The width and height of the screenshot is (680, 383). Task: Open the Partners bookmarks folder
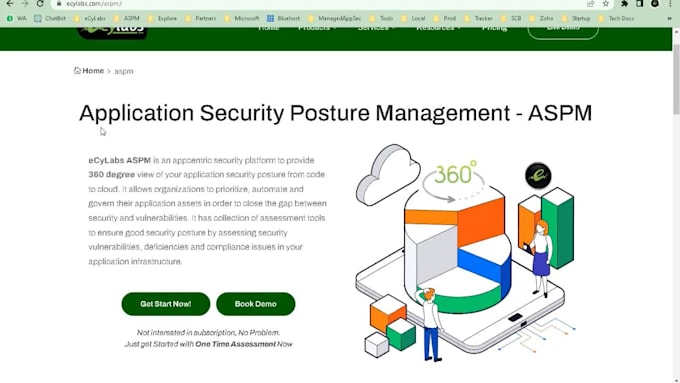pyautogui.click(x=200, y=18)
